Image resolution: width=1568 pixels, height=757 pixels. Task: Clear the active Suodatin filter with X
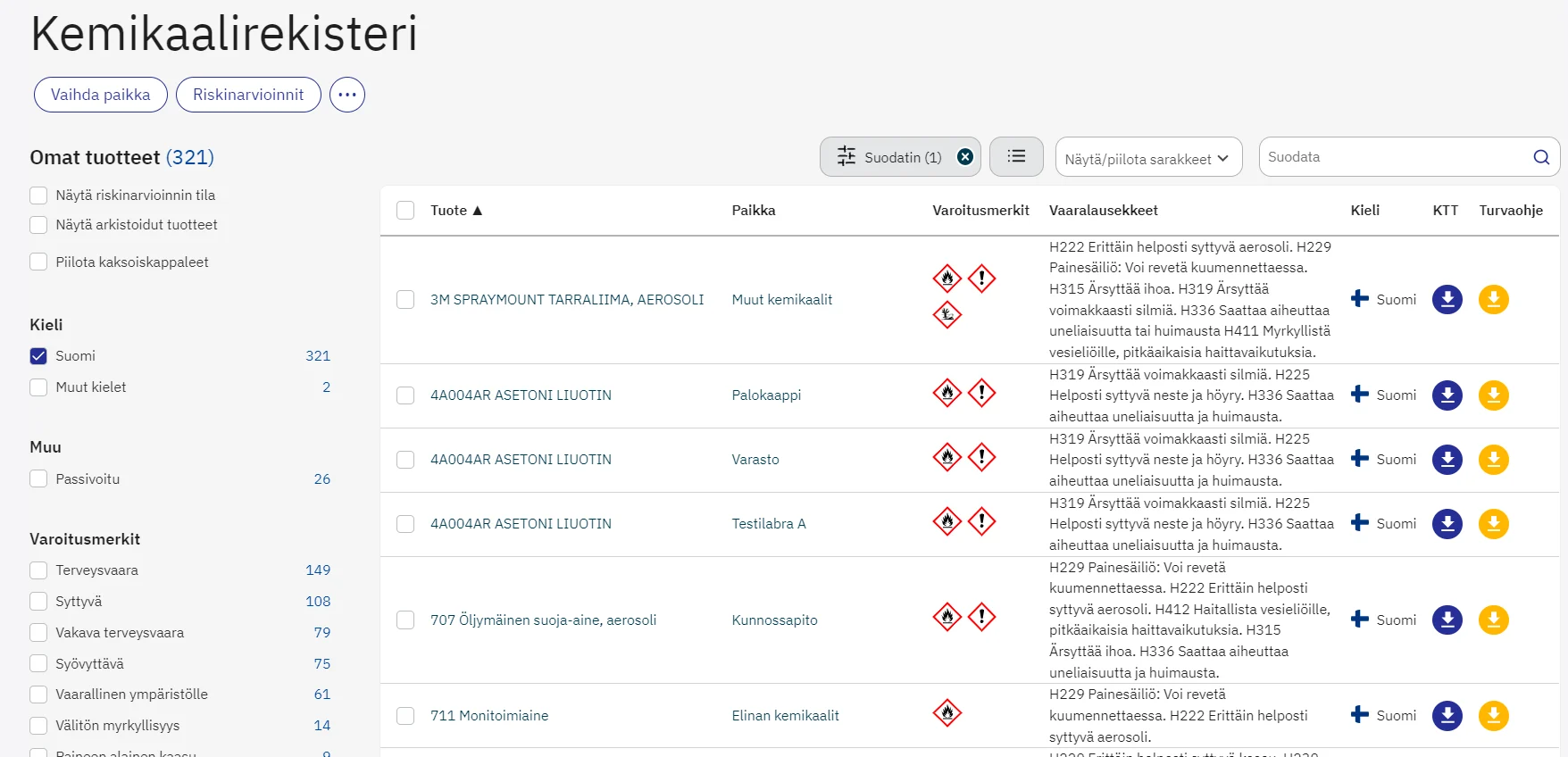(964, 157)
